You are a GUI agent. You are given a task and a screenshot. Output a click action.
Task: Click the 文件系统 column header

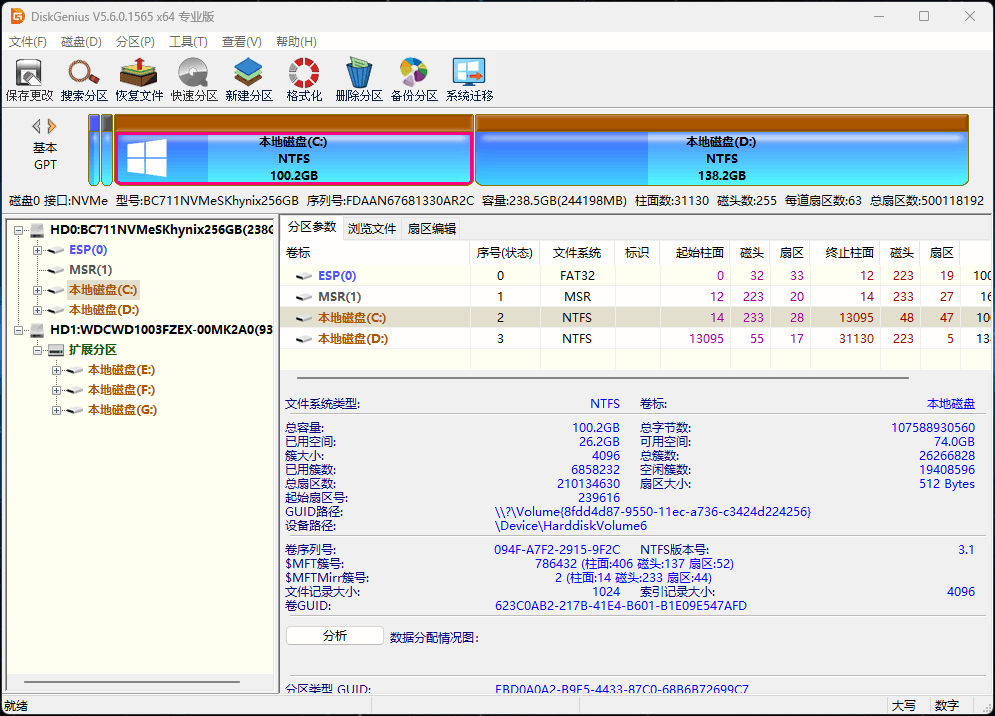[x=577, y=253]
